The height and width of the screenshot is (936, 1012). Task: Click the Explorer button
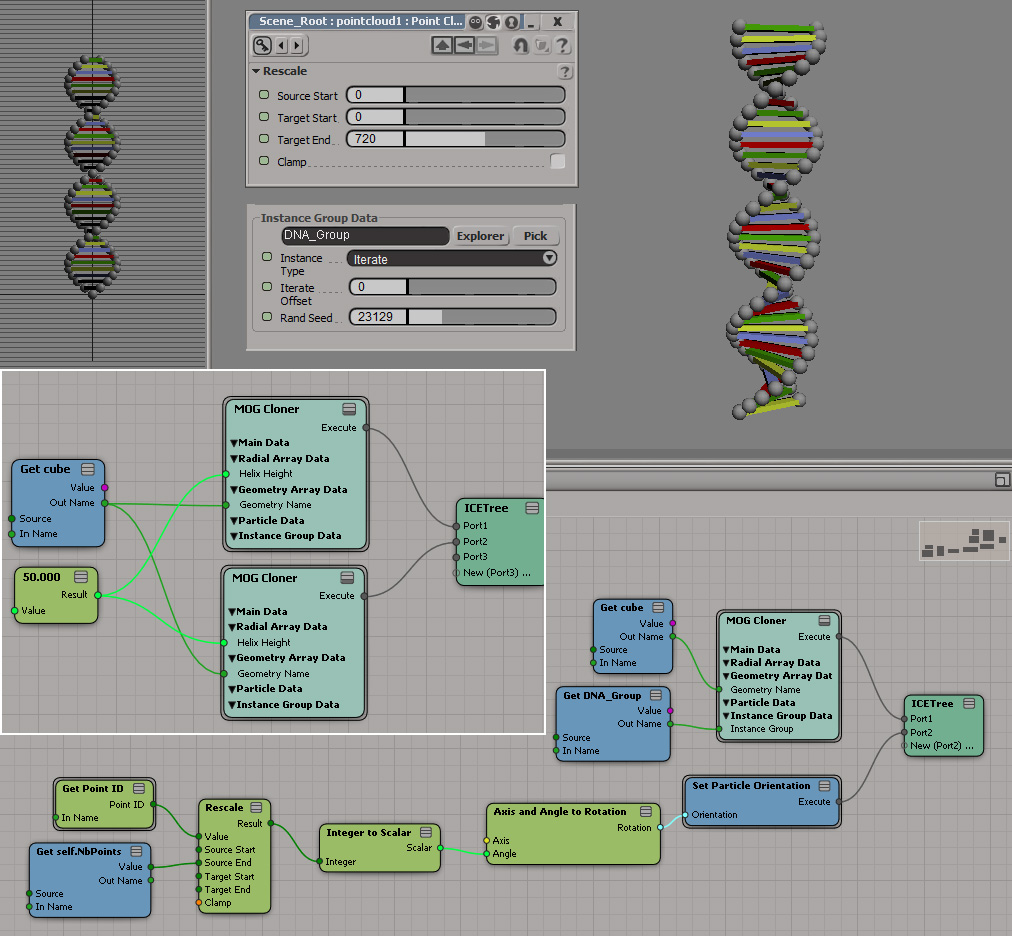[480, 236]
